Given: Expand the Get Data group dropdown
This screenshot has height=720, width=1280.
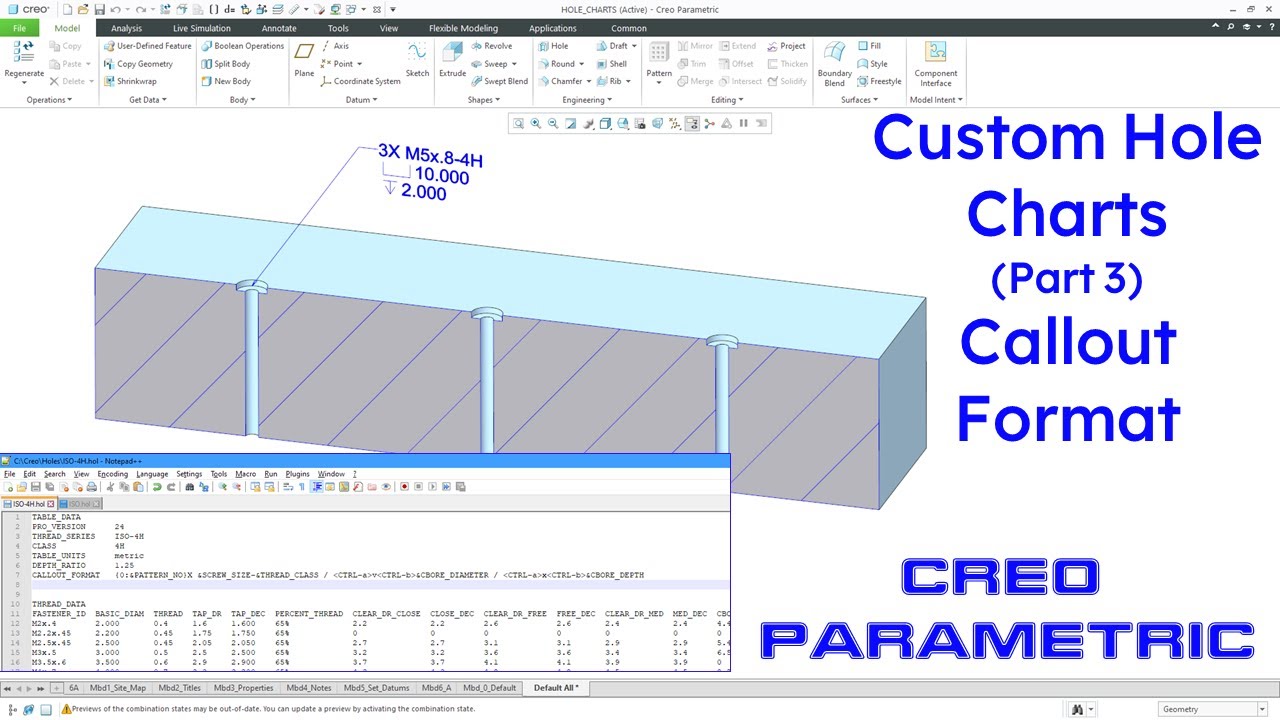Looking at the screenshot, I should coord(147,100).
